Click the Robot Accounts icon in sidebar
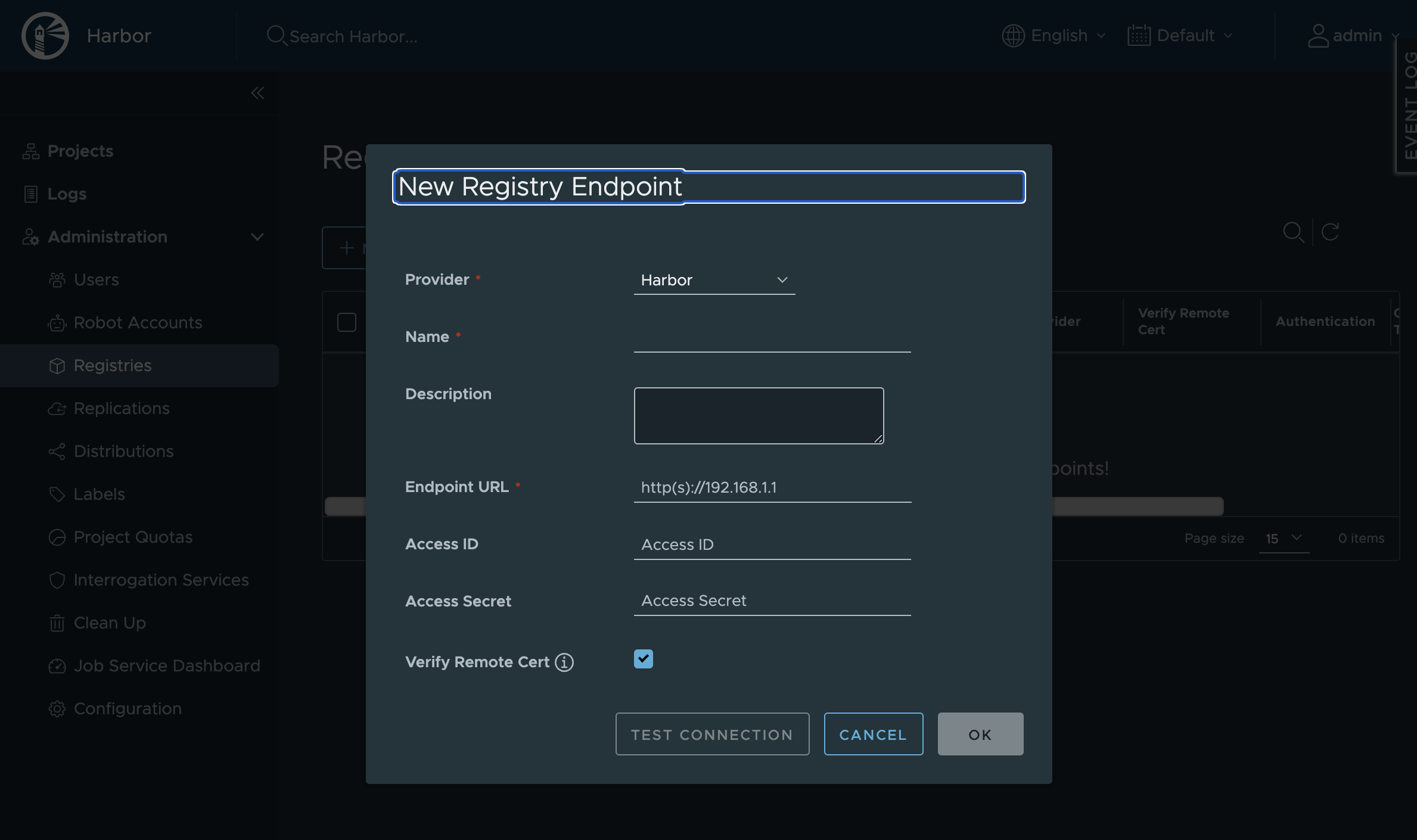The image size is (1417, 840). (57, 323)
